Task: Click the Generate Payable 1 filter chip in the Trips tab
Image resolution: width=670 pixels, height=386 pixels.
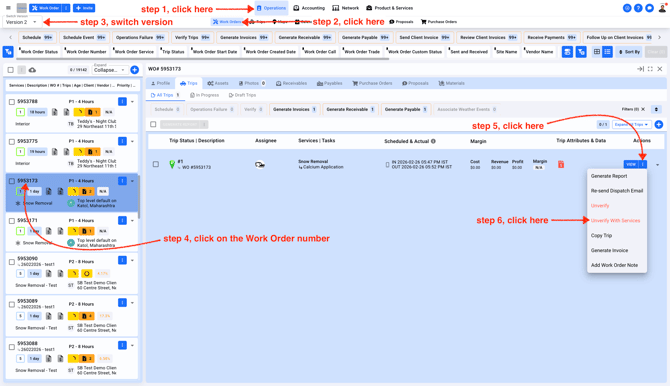Action: (x=406, y=109)
